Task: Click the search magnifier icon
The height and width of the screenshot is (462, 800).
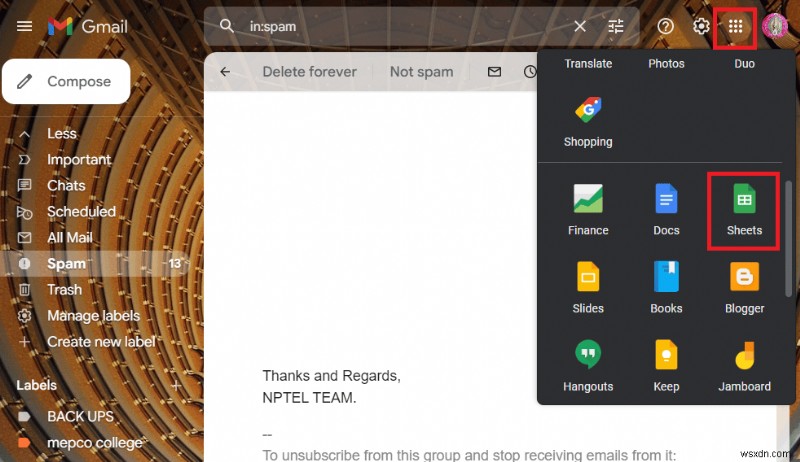Action: [x=227, y=26]
